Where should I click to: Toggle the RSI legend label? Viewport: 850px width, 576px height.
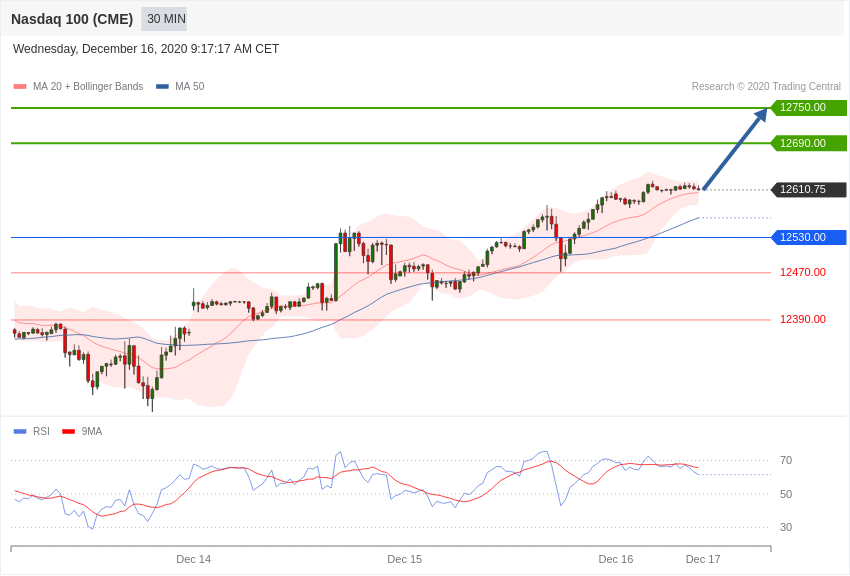(x=41, y=432)
